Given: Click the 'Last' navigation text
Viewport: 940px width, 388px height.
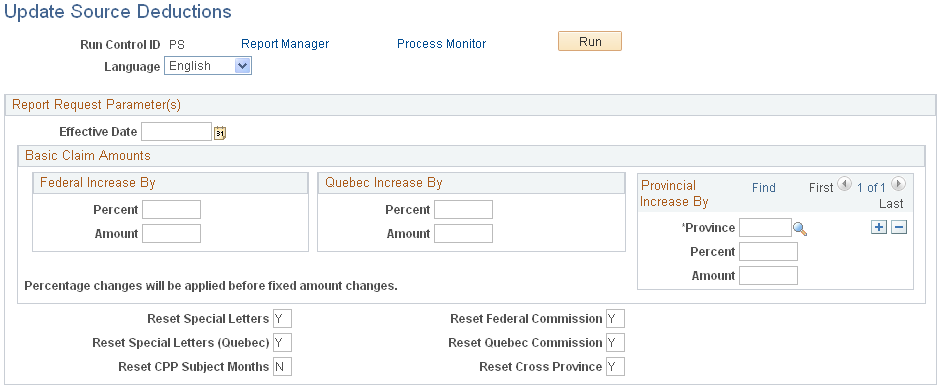Looking at the screenshot, I should [891, 204].
